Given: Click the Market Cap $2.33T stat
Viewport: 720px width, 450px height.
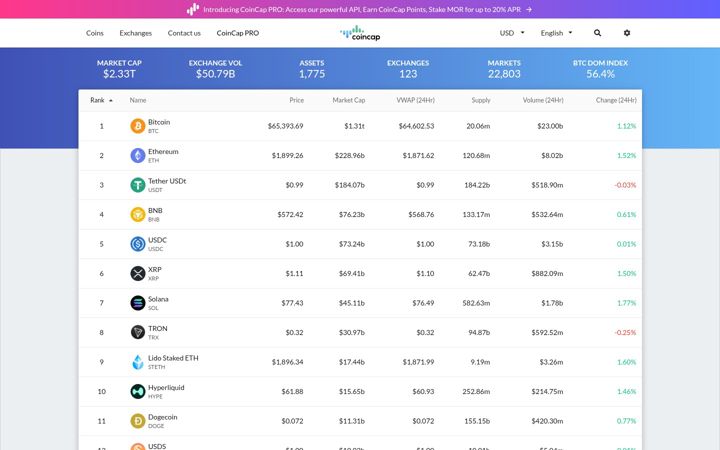Looking at the screenshot, I should tap(119, 69).
